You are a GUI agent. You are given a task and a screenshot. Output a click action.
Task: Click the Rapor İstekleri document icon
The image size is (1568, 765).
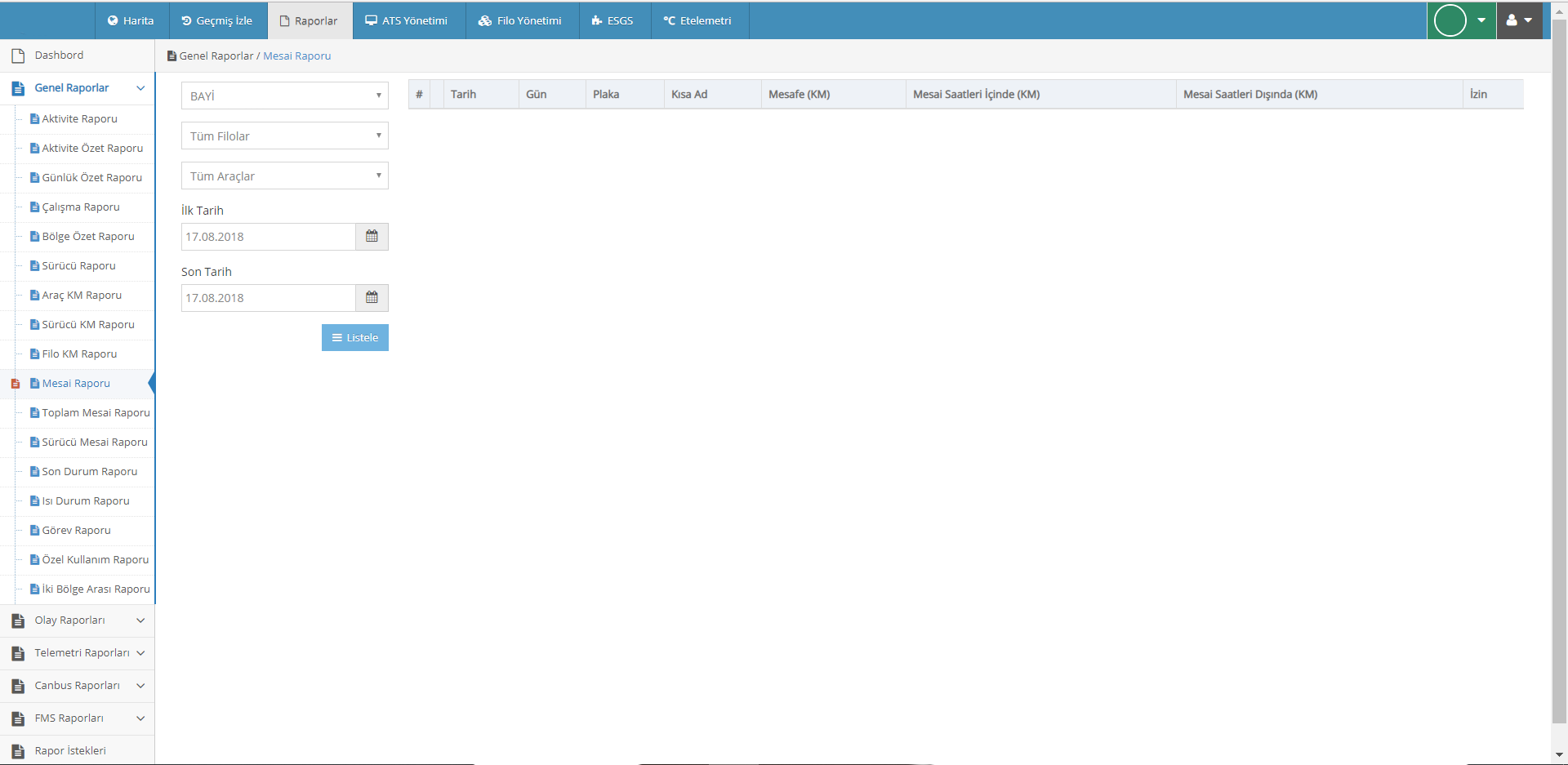pos(18,751)
